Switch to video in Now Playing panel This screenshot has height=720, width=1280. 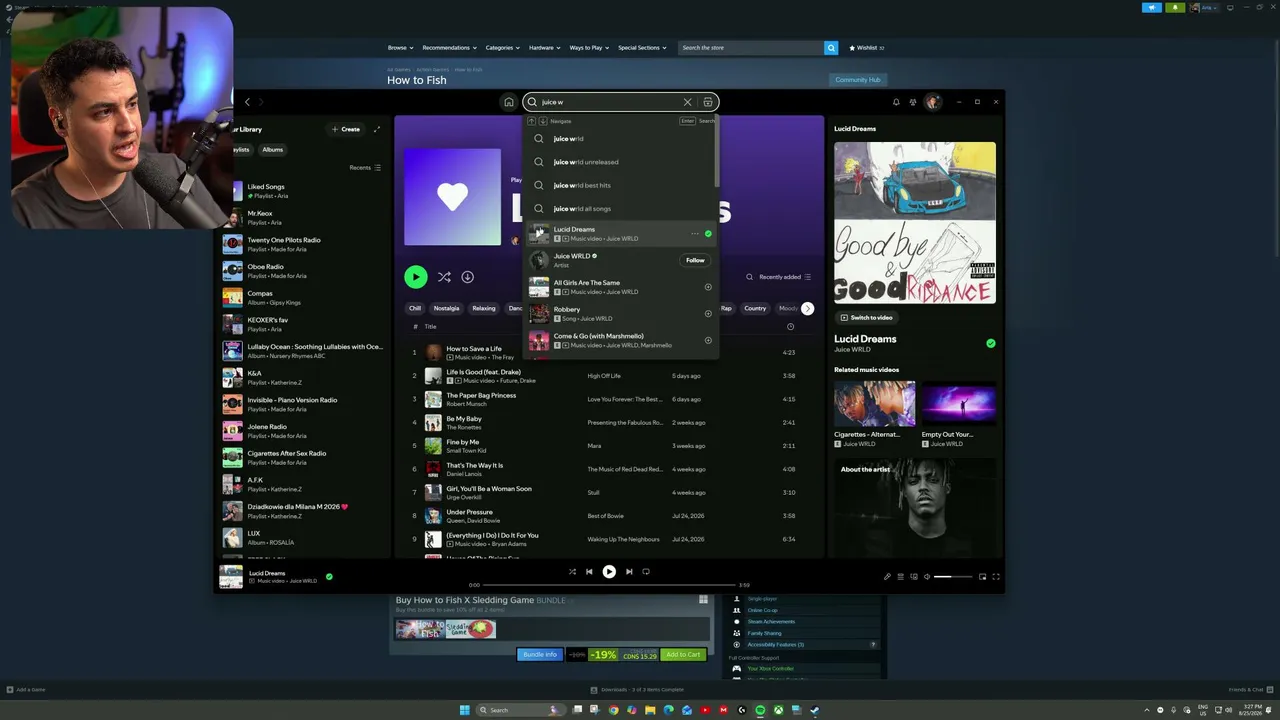867,318
